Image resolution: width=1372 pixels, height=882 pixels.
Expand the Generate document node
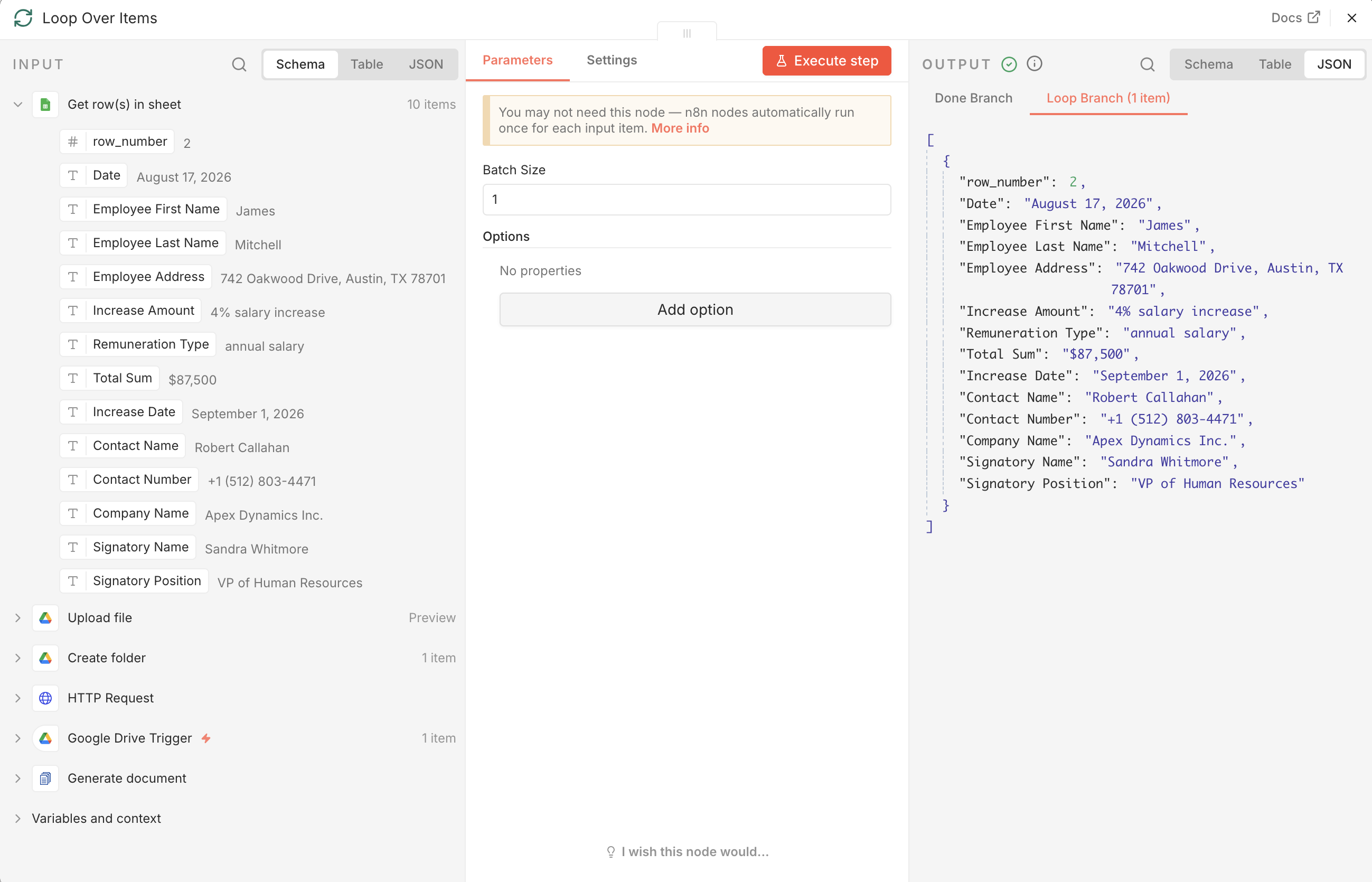tap(18, 778)
